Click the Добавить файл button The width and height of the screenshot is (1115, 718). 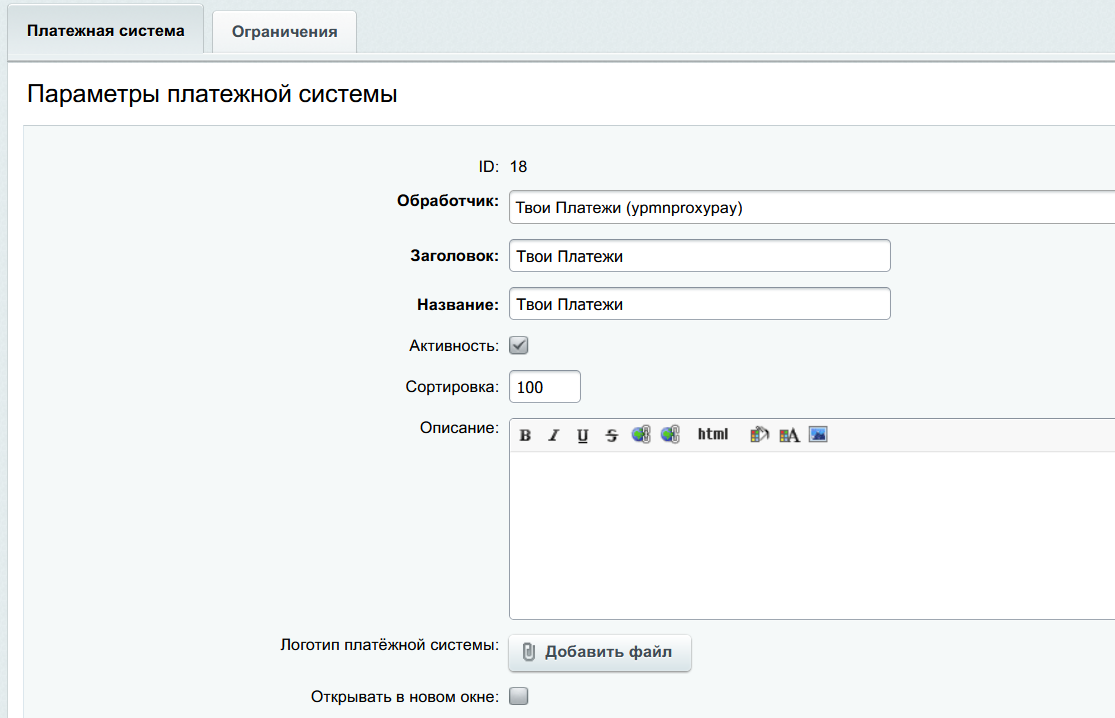click(600, 652)
